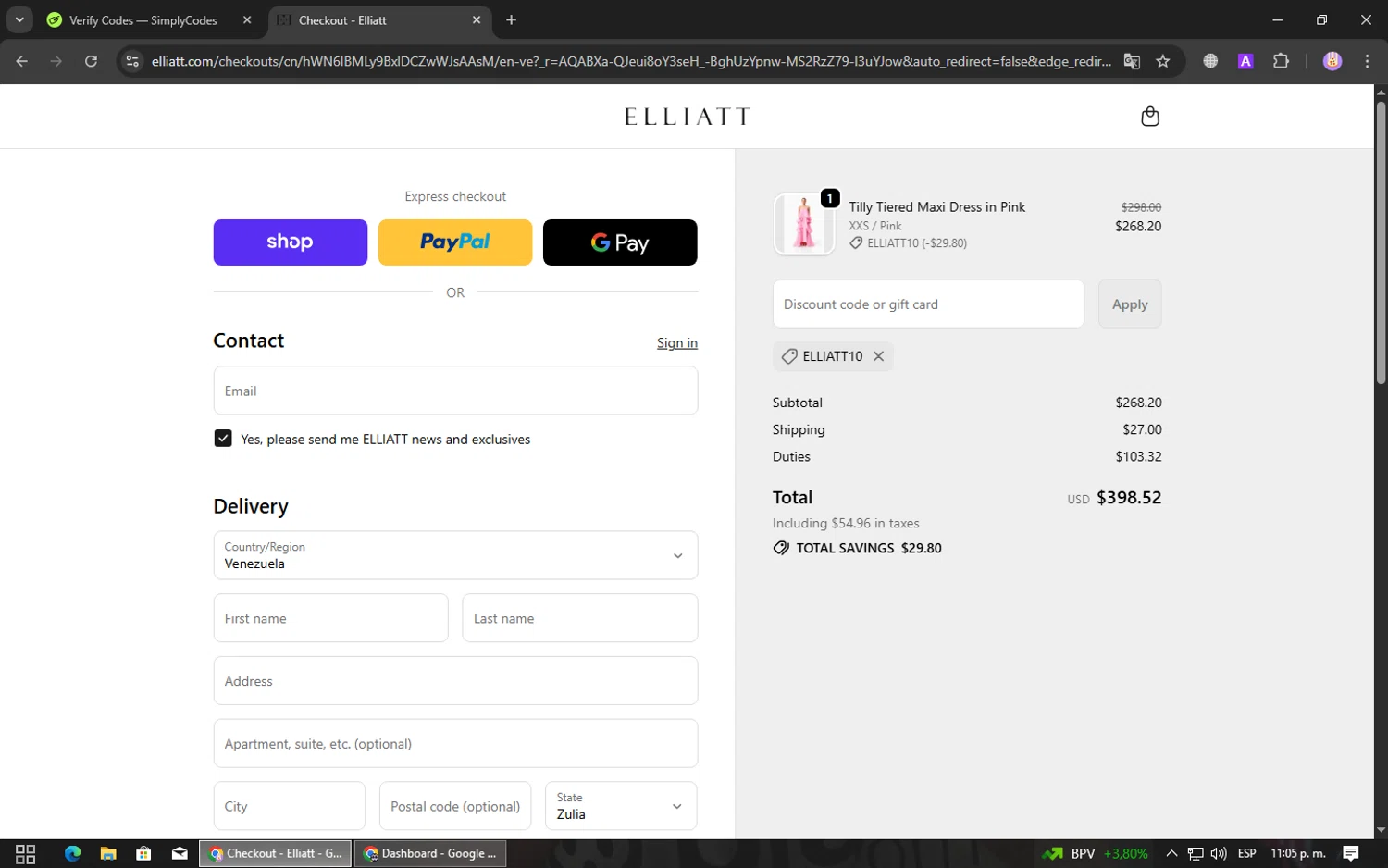The width and height of the screenshot is (1388, 868).
Task: Open site information icon in address bar
Action: tap(132, 61)
